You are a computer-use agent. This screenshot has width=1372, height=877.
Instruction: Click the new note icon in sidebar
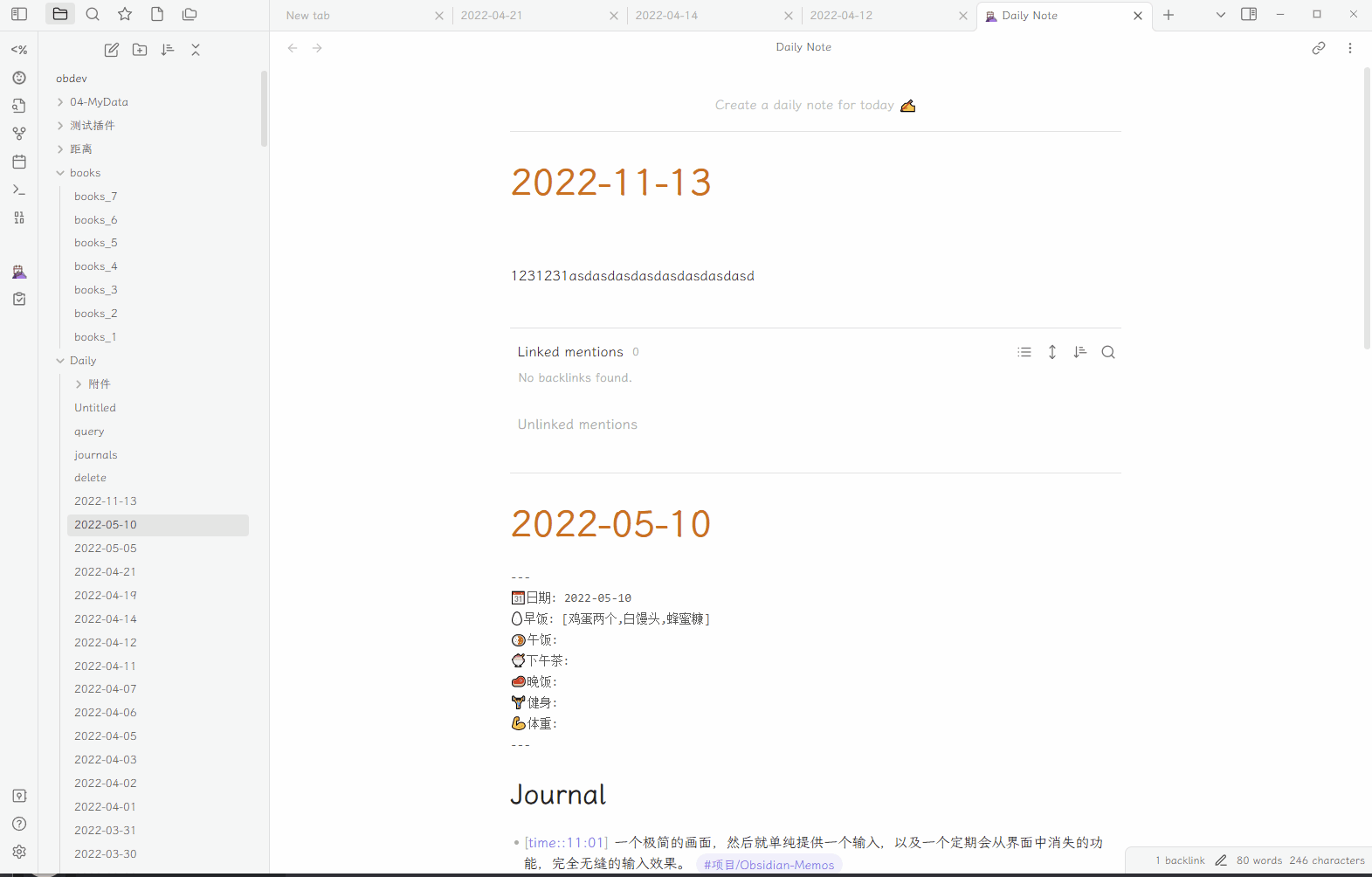112,50
